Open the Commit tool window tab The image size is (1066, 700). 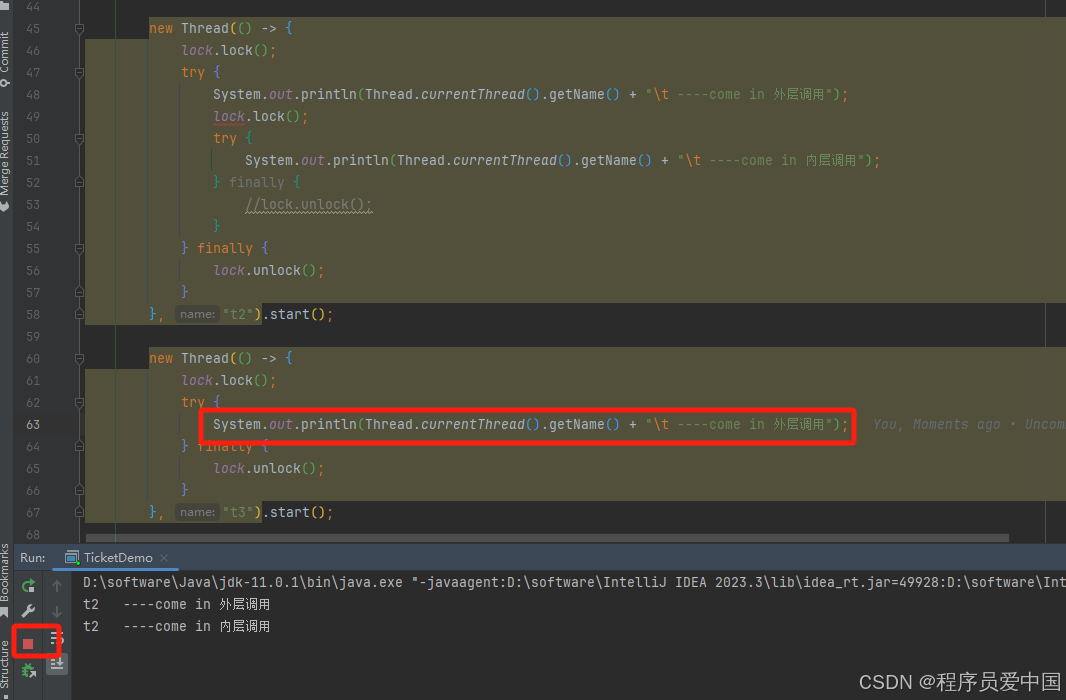5,58
